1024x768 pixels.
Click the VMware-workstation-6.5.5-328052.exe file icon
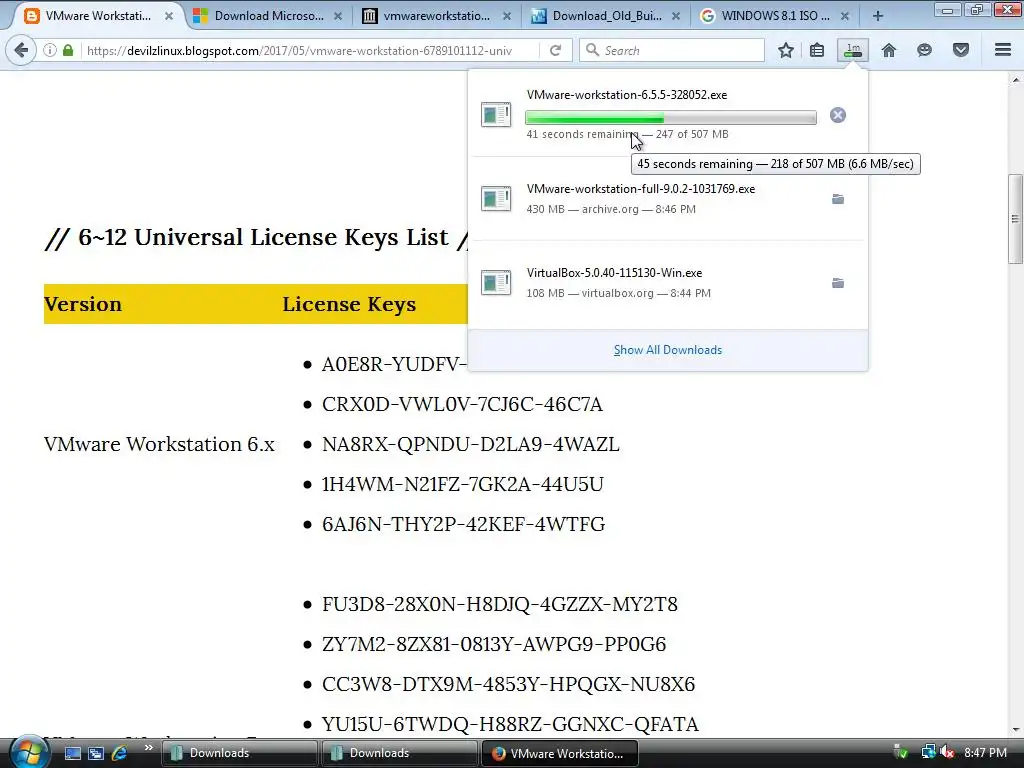496,114
